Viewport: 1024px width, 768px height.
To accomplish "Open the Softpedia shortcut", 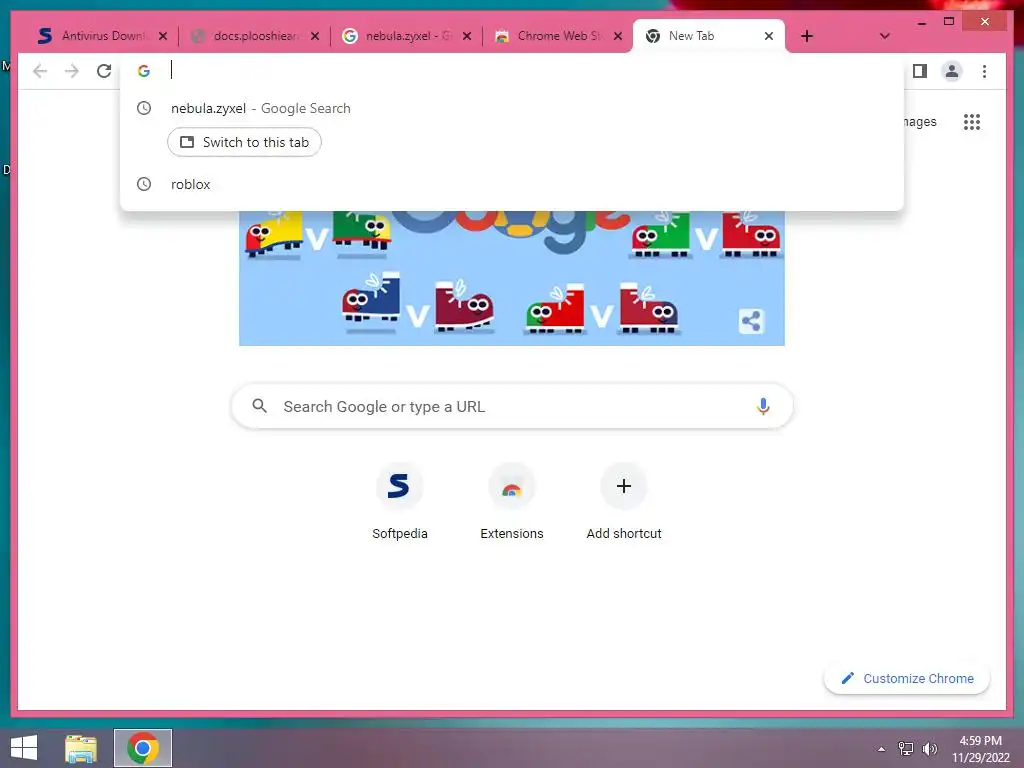I will [x=399, y=502].
